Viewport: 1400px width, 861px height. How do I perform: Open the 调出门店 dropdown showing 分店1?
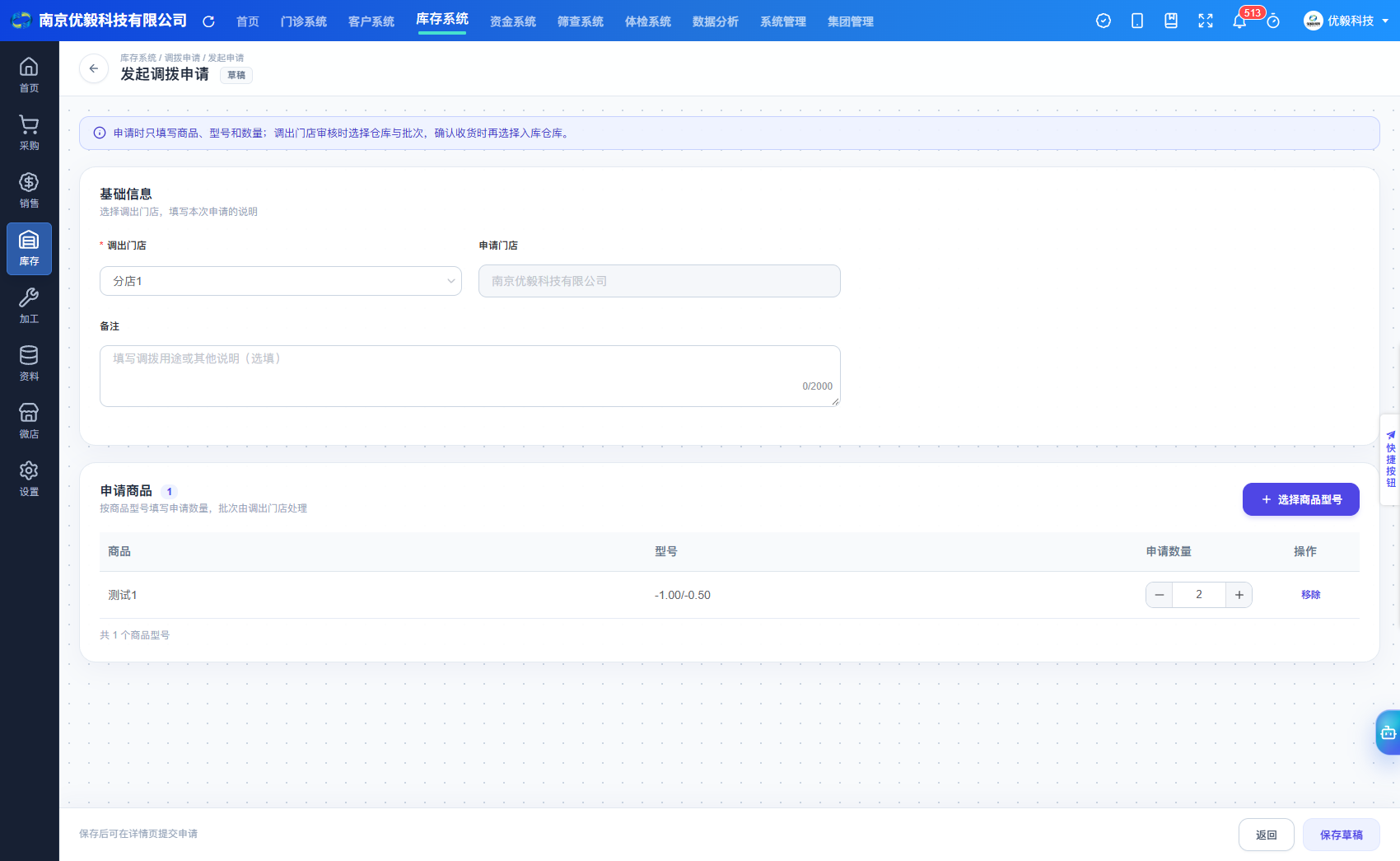pyautogui.click(x=281, y=281)
